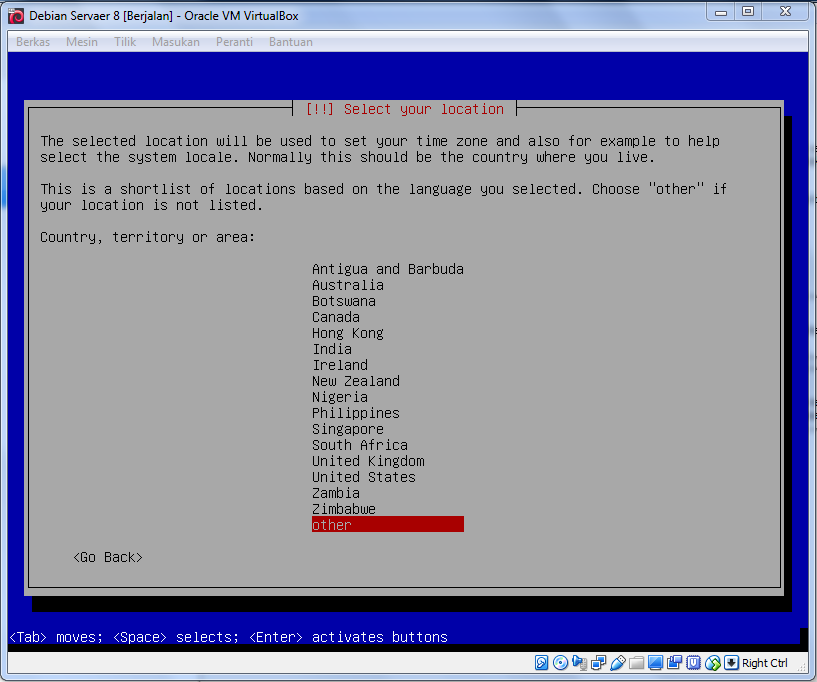The height and width of the screenshot is (682, 817).
Task: Click the USB devices status icon
Action: pyautogui.click(x=617, y=663)
